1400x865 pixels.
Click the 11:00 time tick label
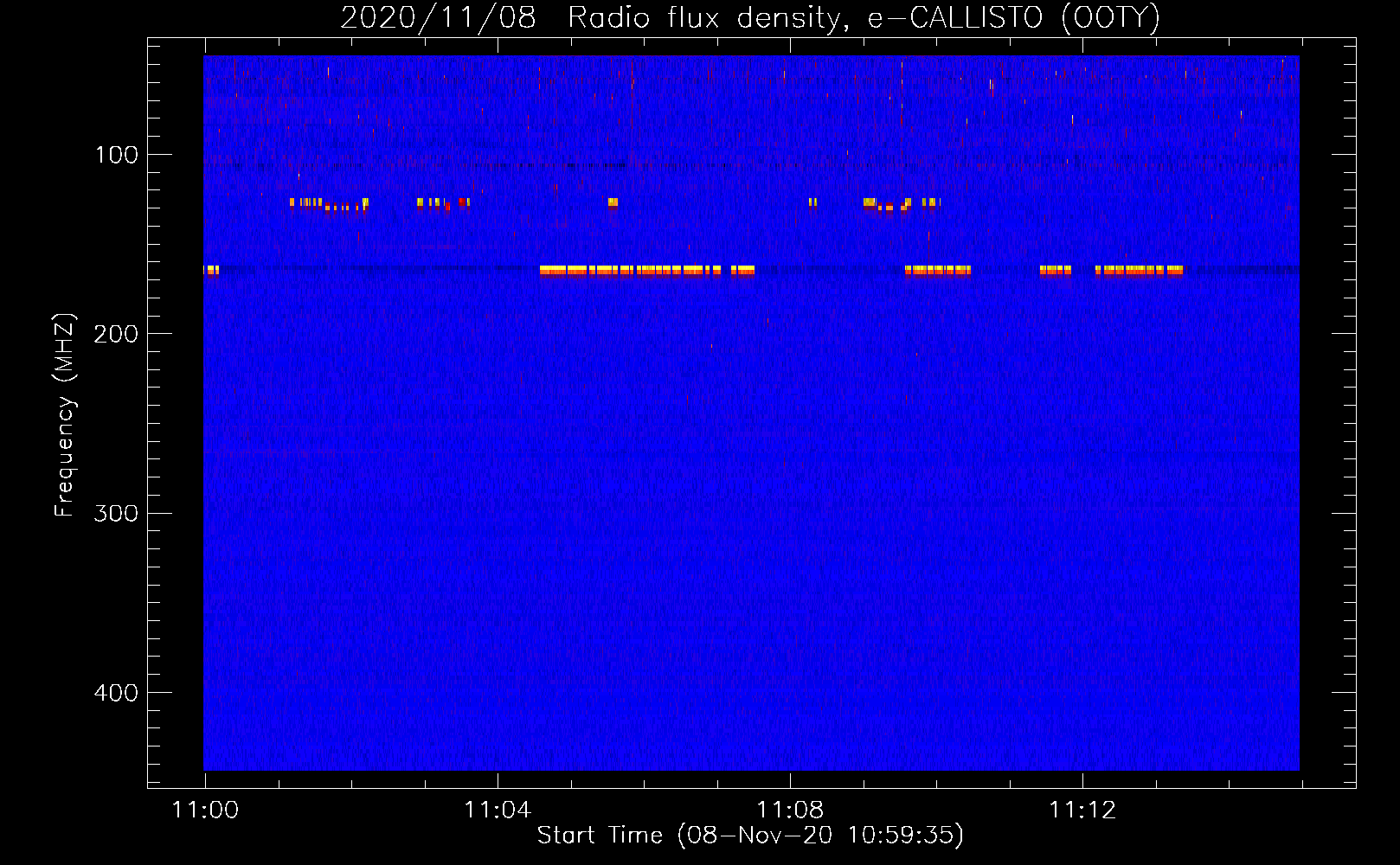[205, 811]
